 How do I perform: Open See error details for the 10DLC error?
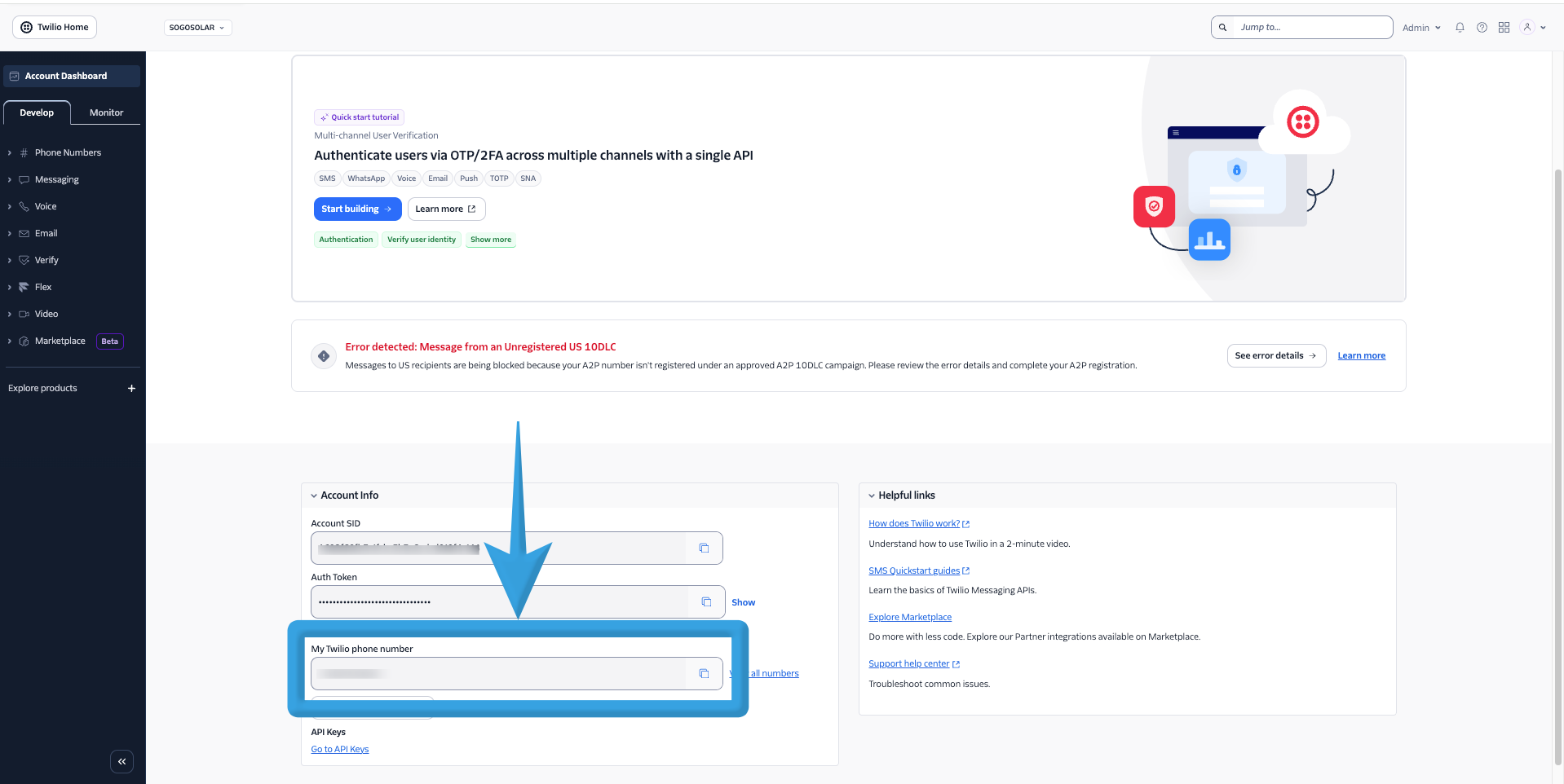tap(1275, 355)
